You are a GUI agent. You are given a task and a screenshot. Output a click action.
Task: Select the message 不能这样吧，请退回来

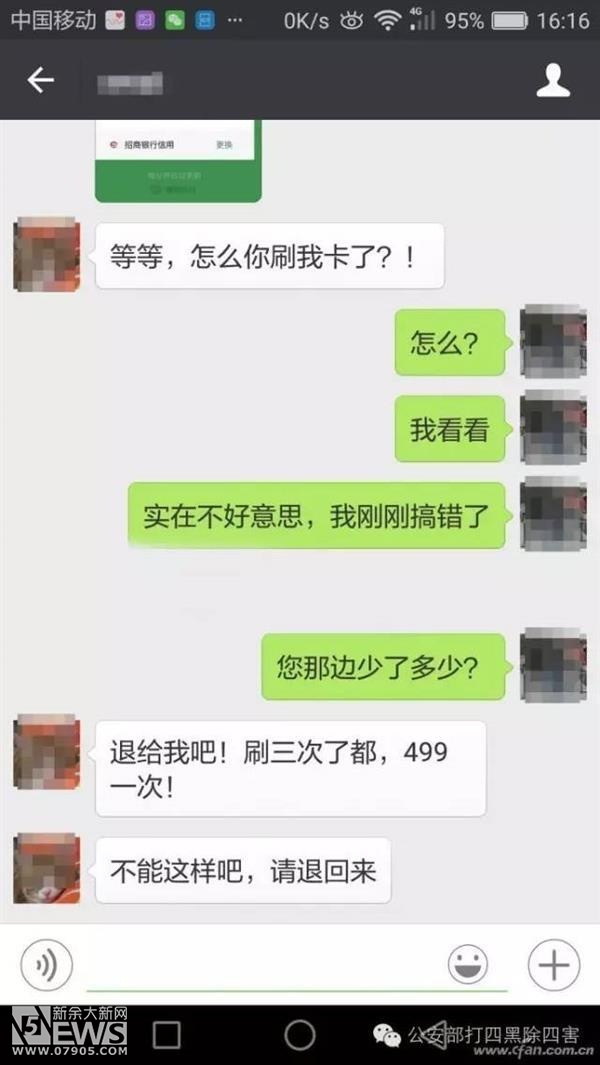tap(243, 871)
